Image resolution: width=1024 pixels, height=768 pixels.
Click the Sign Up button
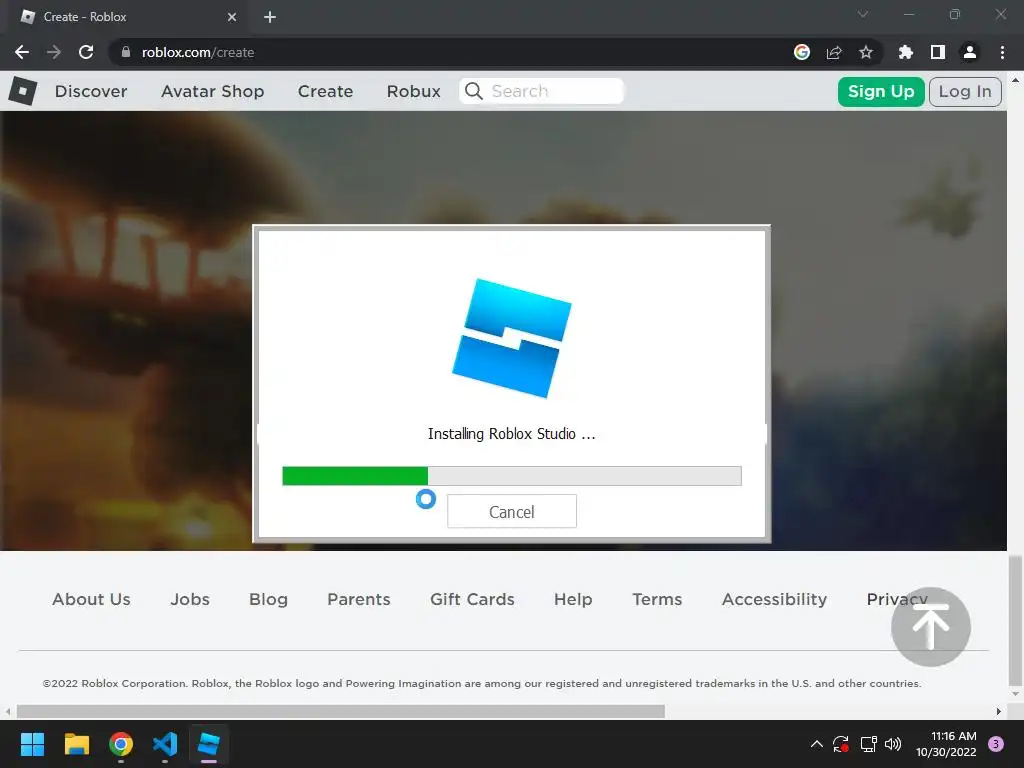(x=881, y=91)
